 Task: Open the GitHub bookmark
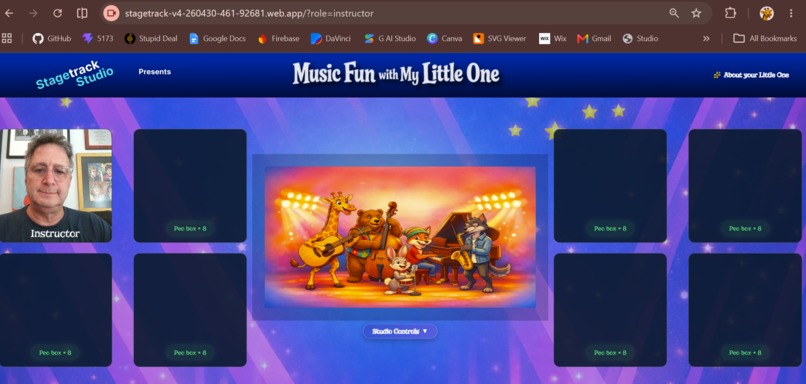(51, 39)
